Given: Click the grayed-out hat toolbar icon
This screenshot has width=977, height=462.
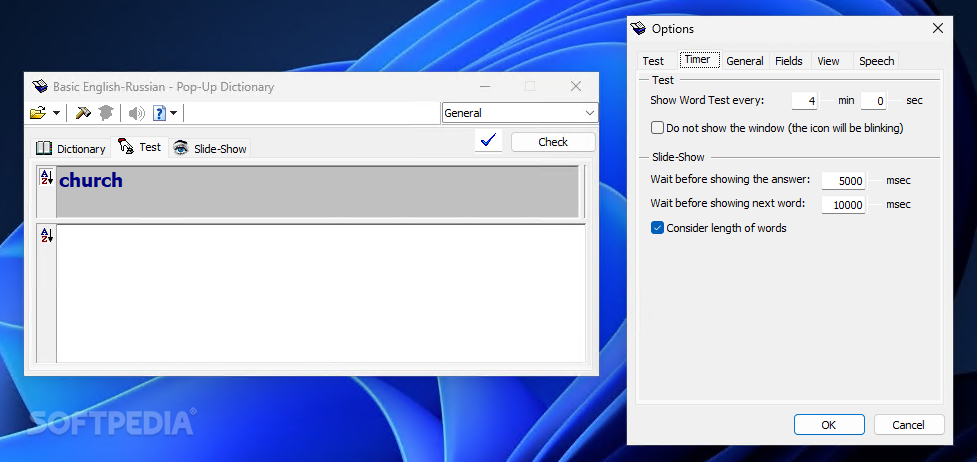Looking at the screenshot, I should [105, 113].
